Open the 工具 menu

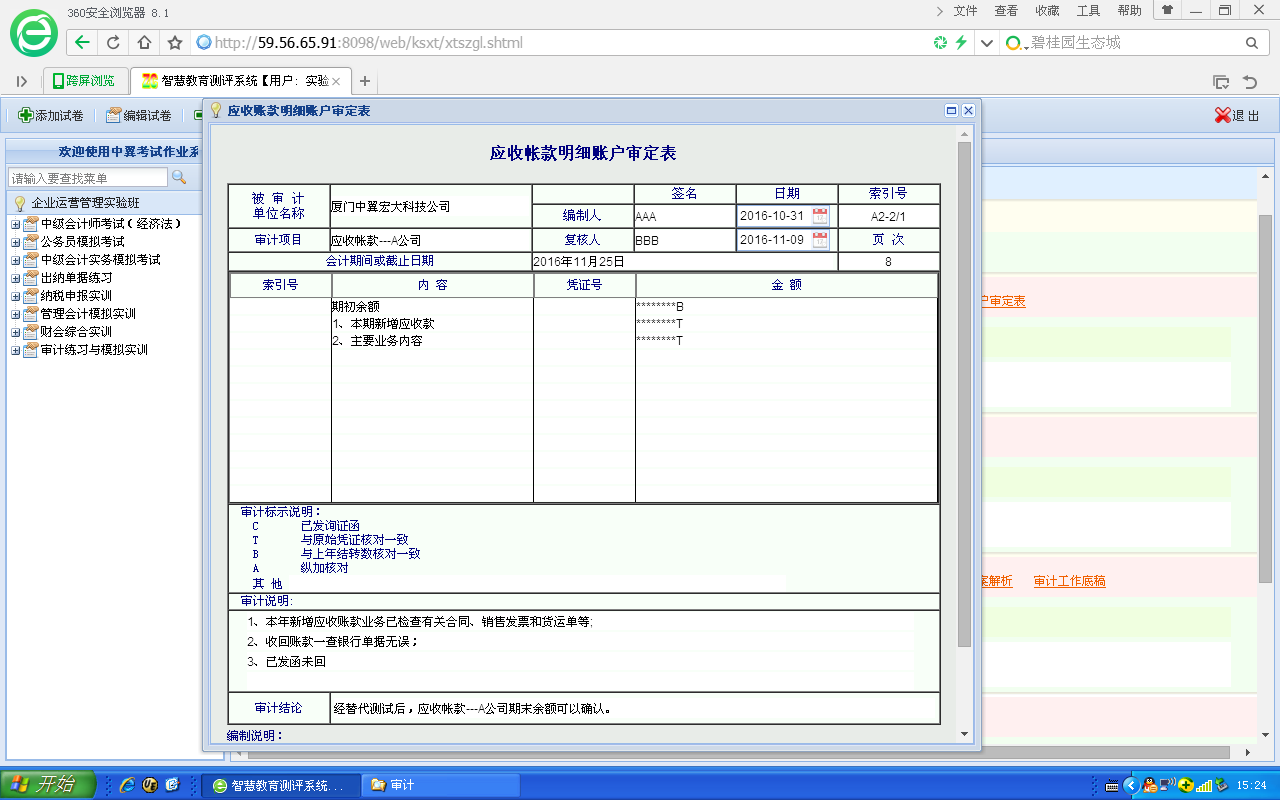coord(1088,10)
